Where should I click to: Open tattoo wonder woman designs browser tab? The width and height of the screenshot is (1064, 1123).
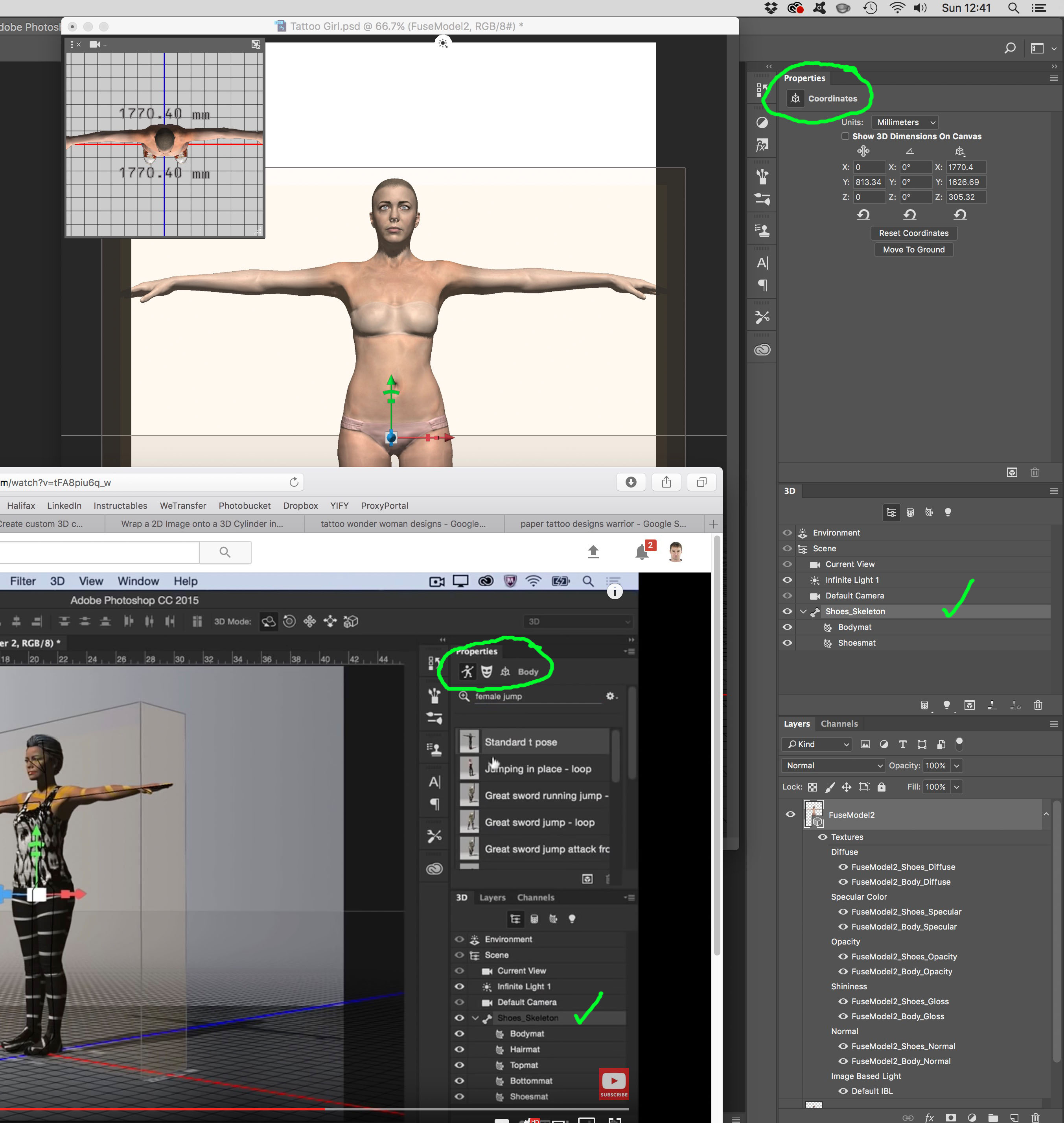point(403,524)
